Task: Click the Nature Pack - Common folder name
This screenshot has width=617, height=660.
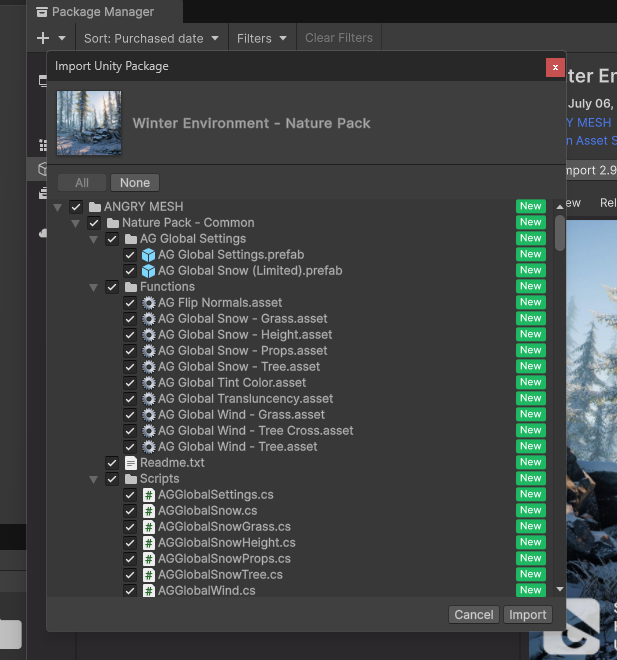Action: [x=188, y=223]
